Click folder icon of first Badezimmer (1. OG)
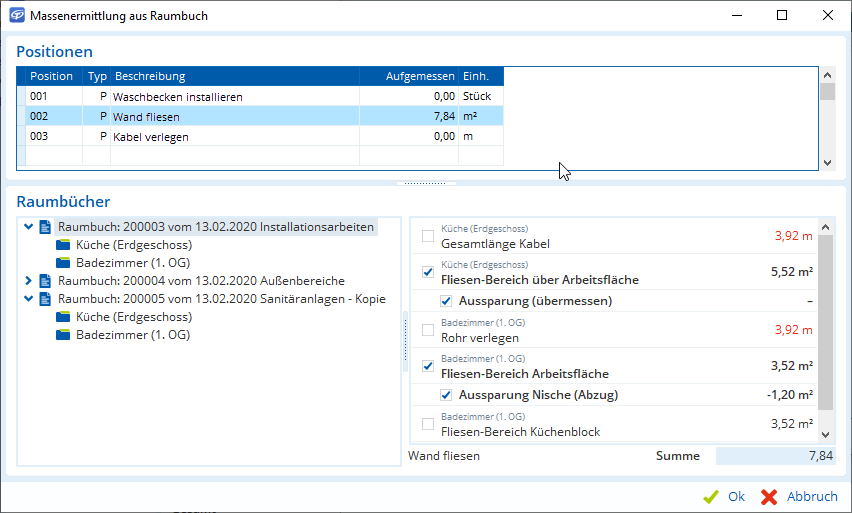The image size is (852, 513). tap(64, 263)
